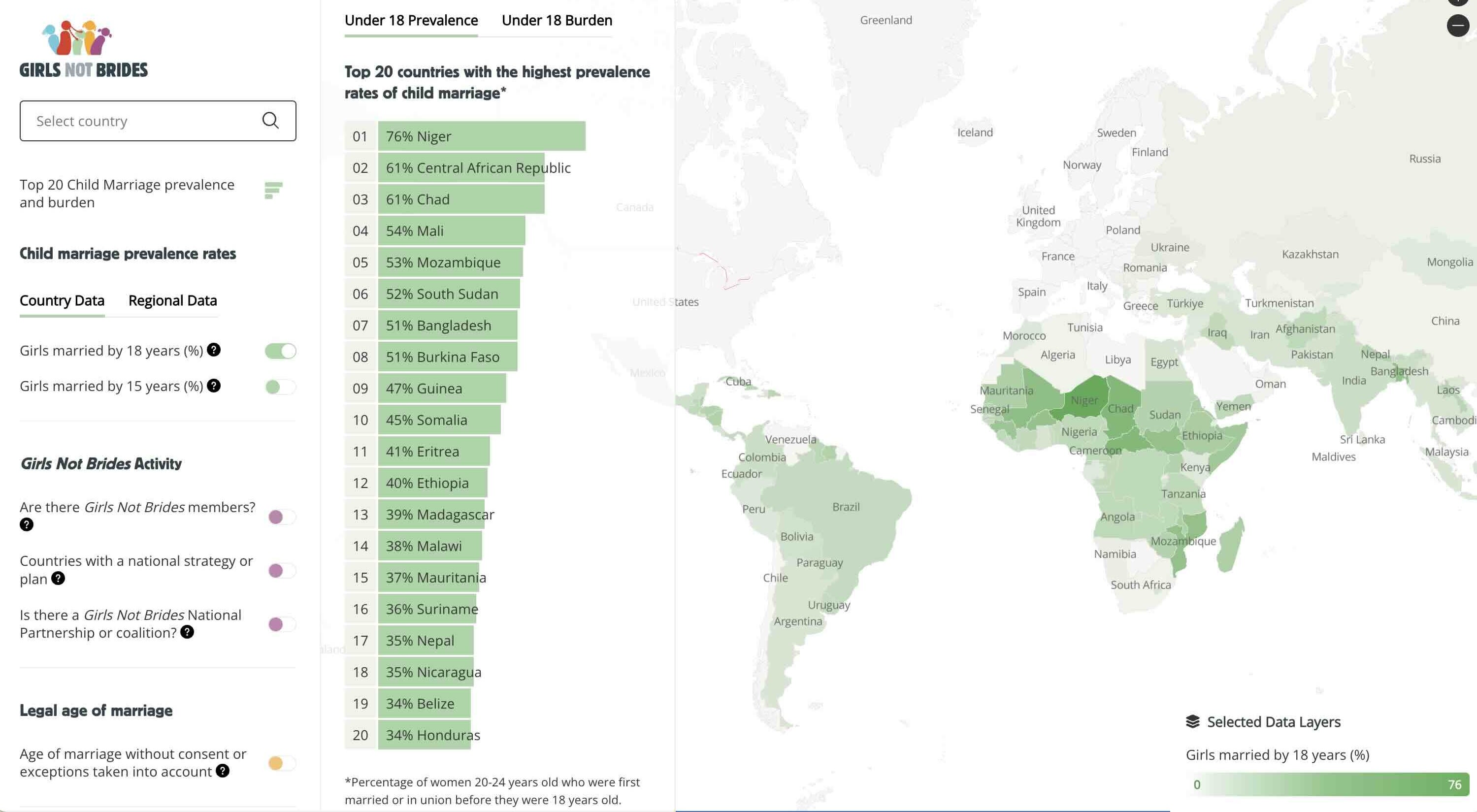Click Kenya on the map
Image resolution: width=1477 pixels, height=812 pixels.
1195,467
